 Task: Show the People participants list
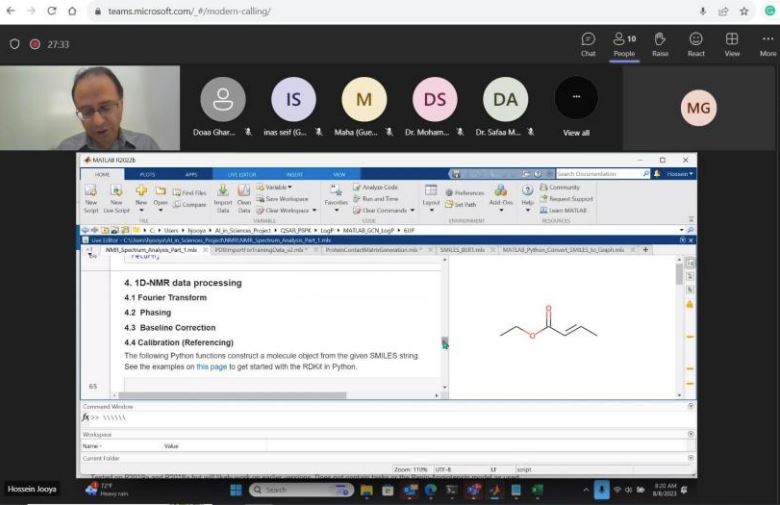(624, 43)
